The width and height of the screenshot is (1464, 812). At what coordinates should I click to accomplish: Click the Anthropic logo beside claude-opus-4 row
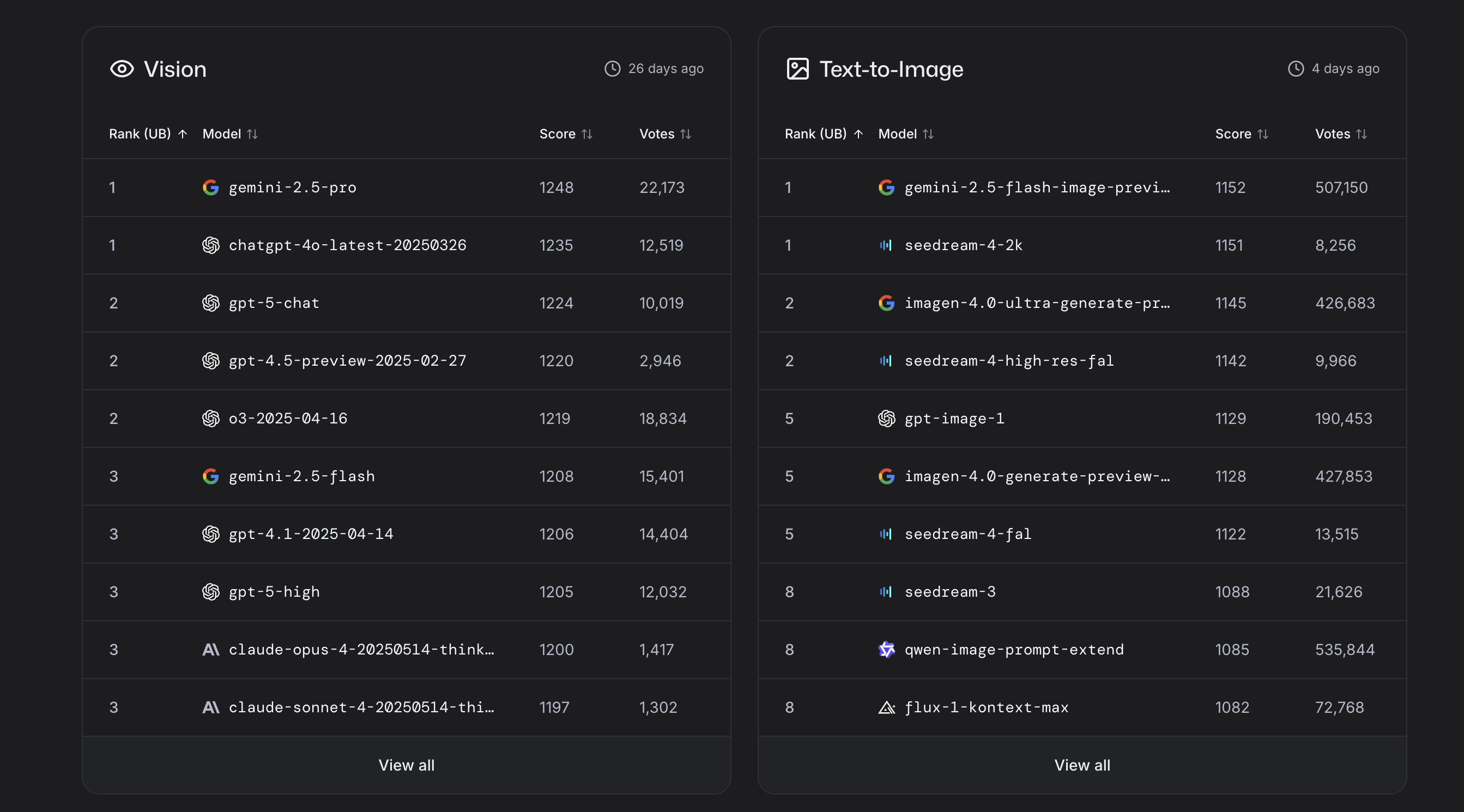(210, 650)
